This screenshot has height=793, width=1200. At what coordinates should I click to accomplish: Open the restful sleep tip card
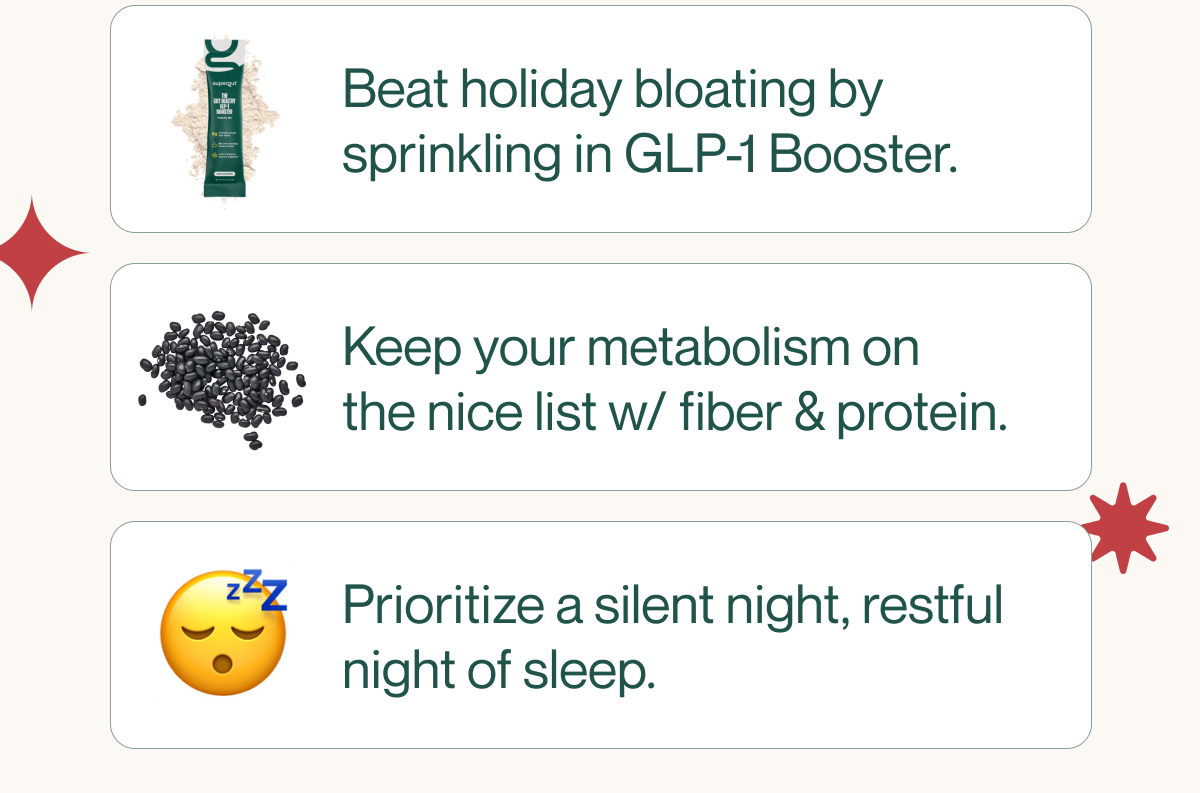600,635
